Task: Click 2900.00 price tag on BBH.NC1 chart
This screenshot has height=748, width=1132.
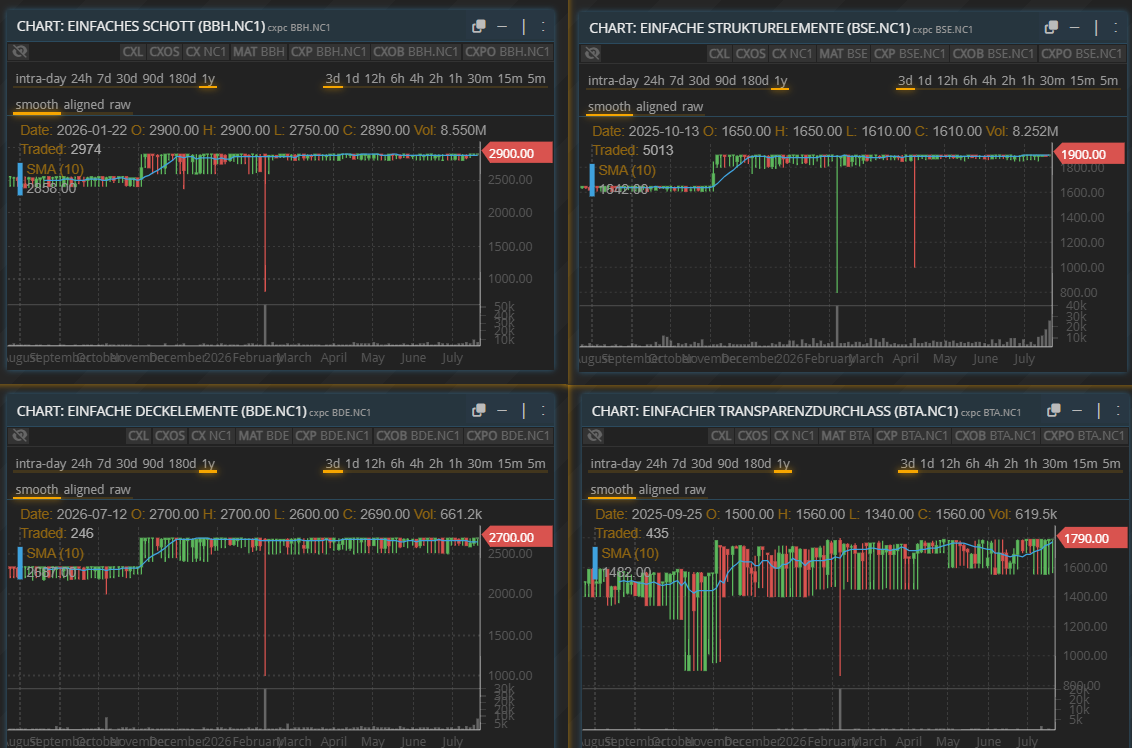Action: pyautogui.click(x=515, y=153)
